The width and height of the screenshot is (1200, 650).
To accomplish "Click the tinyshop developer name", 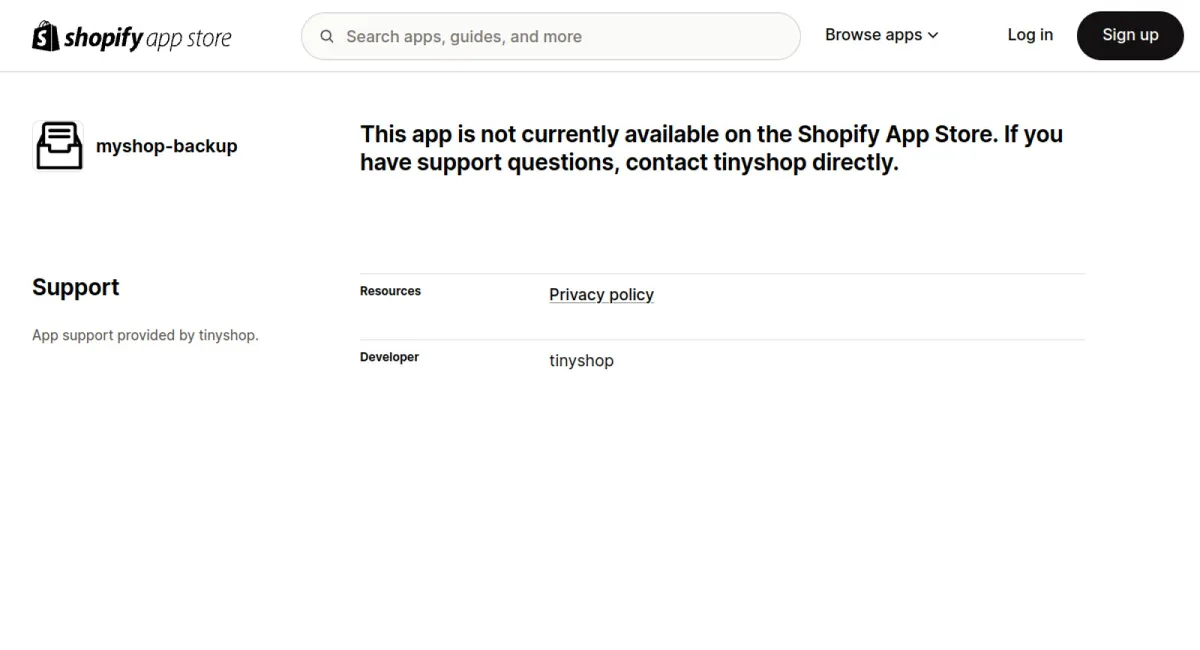I will [x=581, y=360].
